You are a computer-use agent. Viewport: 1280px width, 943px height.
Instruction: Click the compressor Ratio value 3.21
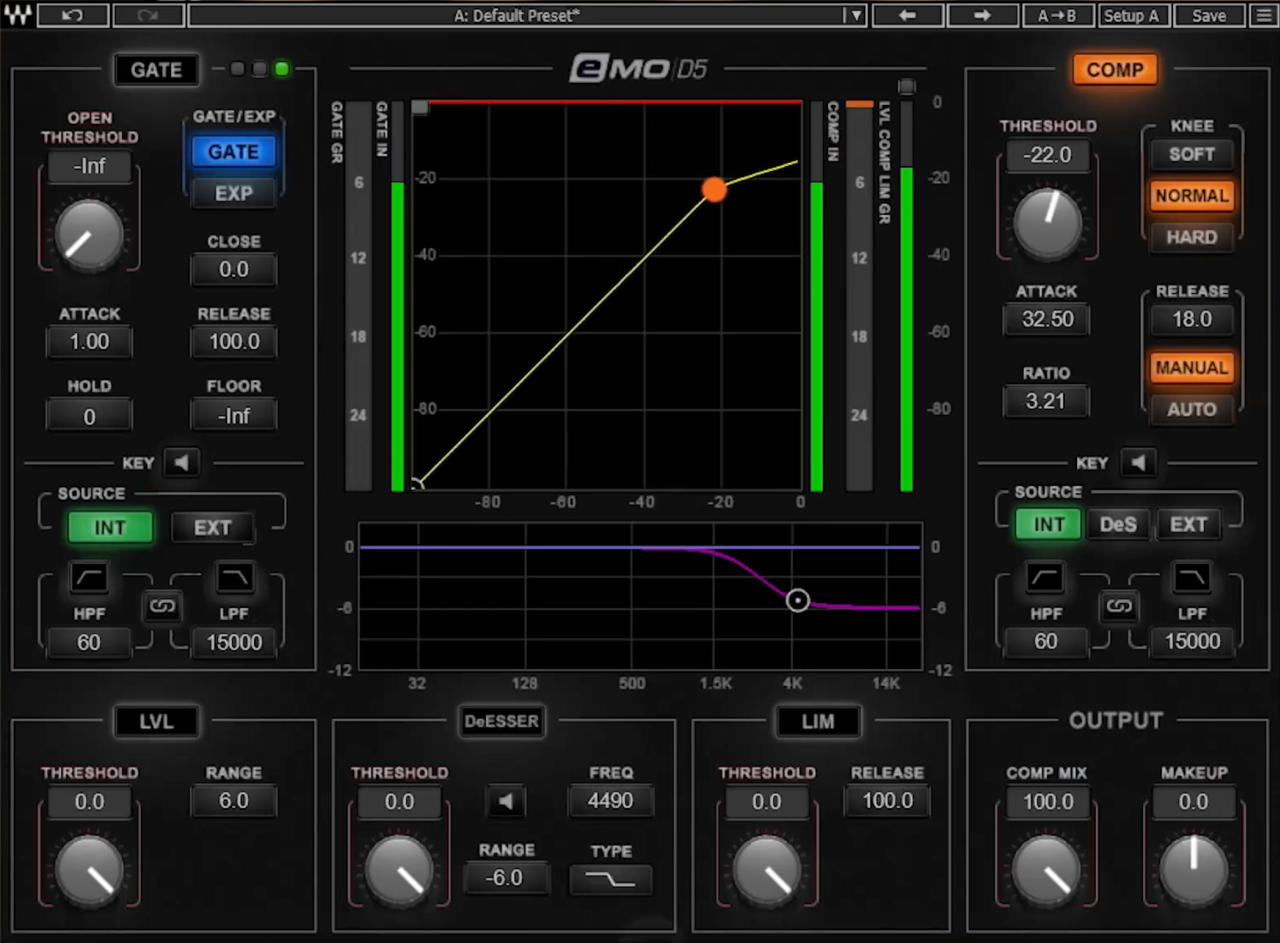tap(1046, 401)
